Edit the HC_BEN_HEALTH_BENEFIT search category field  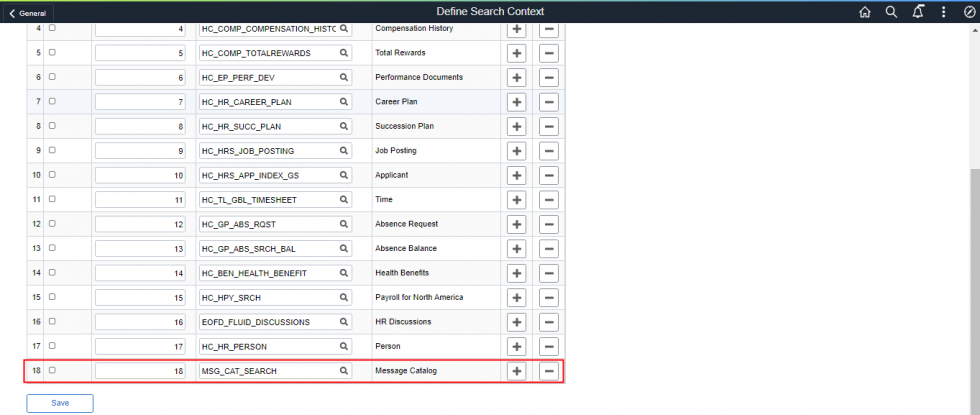pyautogui.click(x=275, y=273)
